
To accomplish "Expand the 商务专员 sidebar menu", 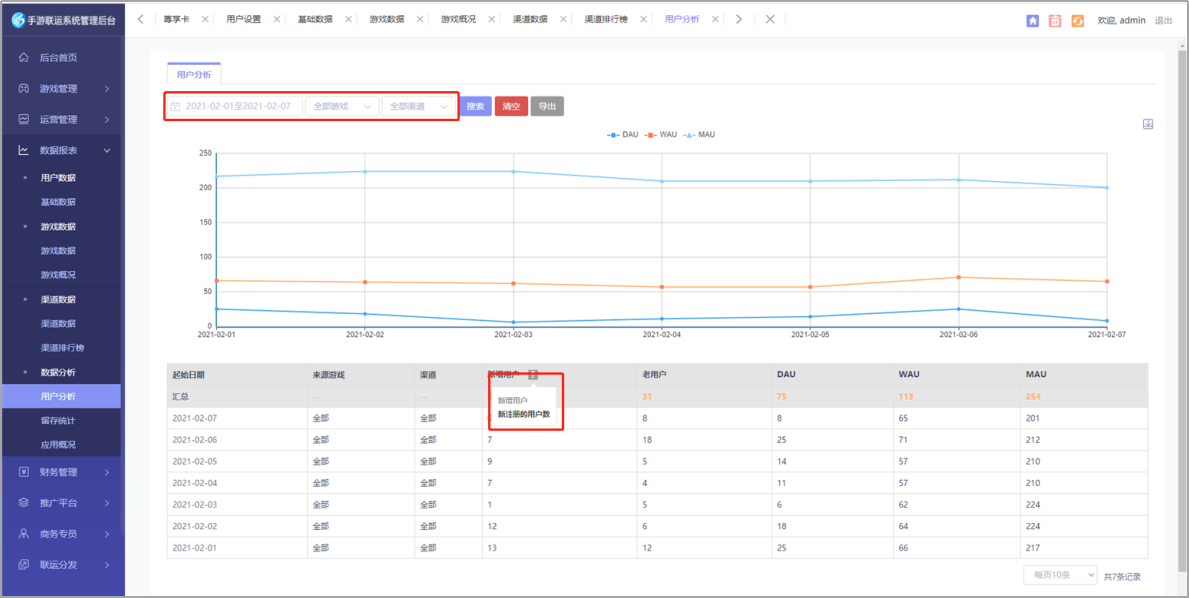I will tap(61, 534).
